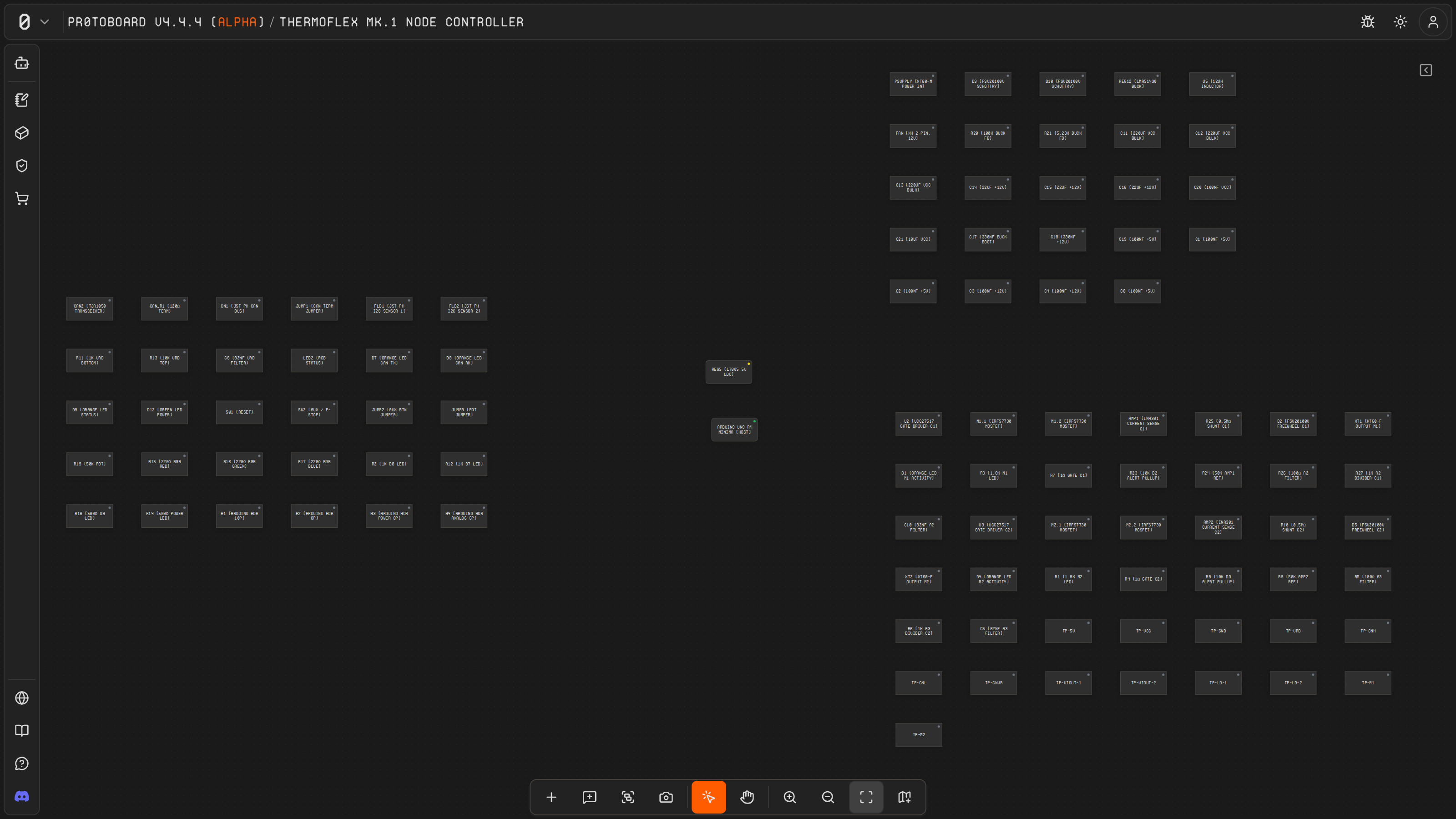Open the bug report icon

click(x=1367, y=22)
